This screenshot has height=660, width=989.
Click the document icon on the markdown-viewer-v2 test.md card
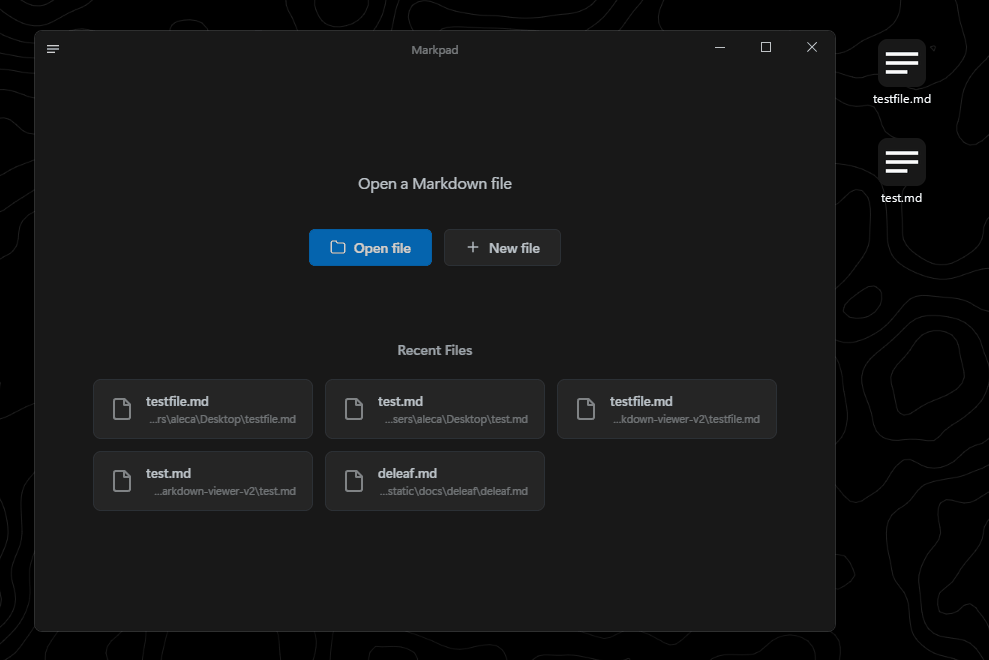tap(121, 481)
